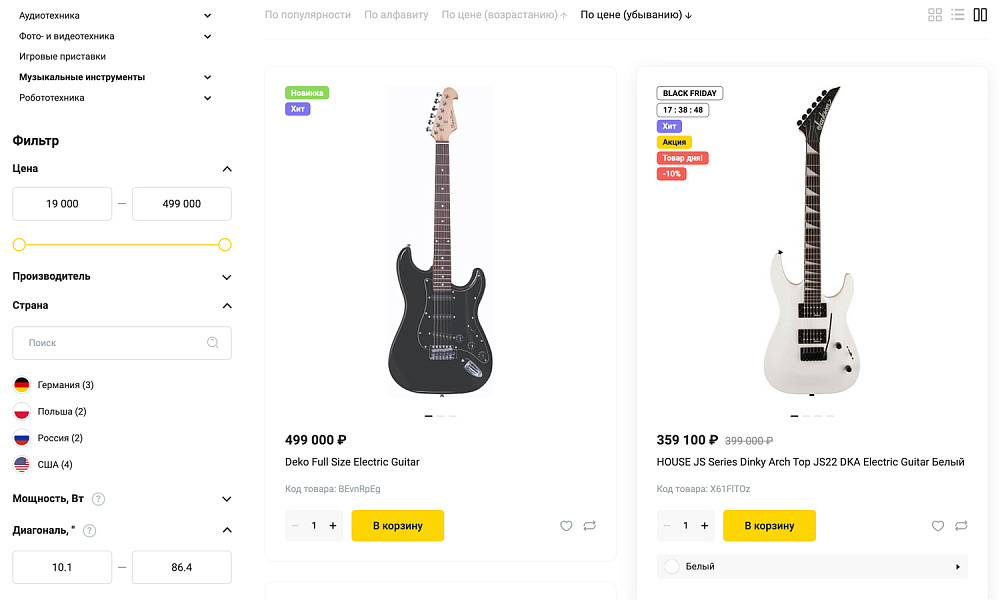Open HOUSE JS Series Dinky guitar link

(810, 462)
